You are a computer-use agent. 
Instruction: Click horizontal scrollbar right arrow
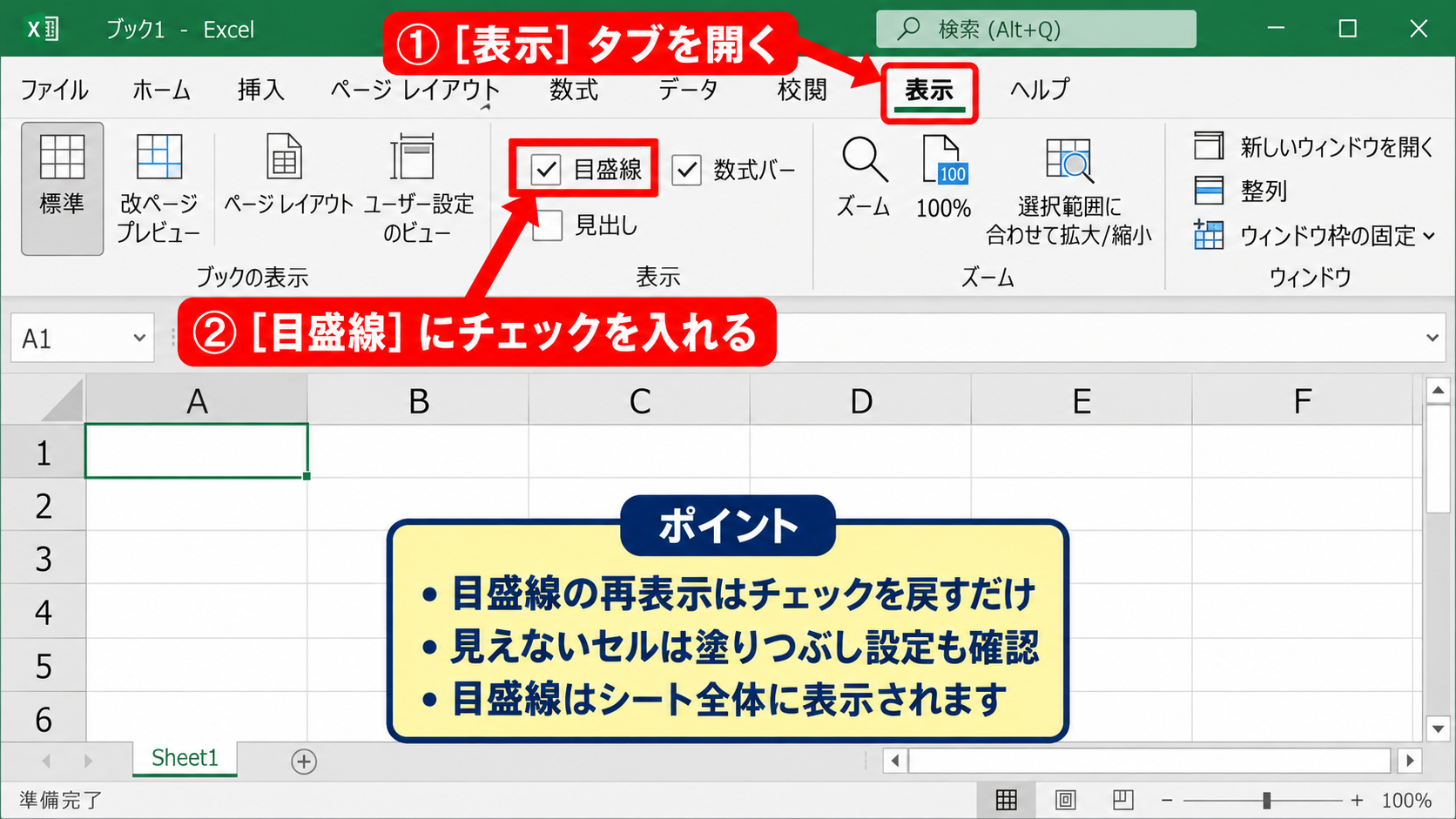click(1410, 761)
